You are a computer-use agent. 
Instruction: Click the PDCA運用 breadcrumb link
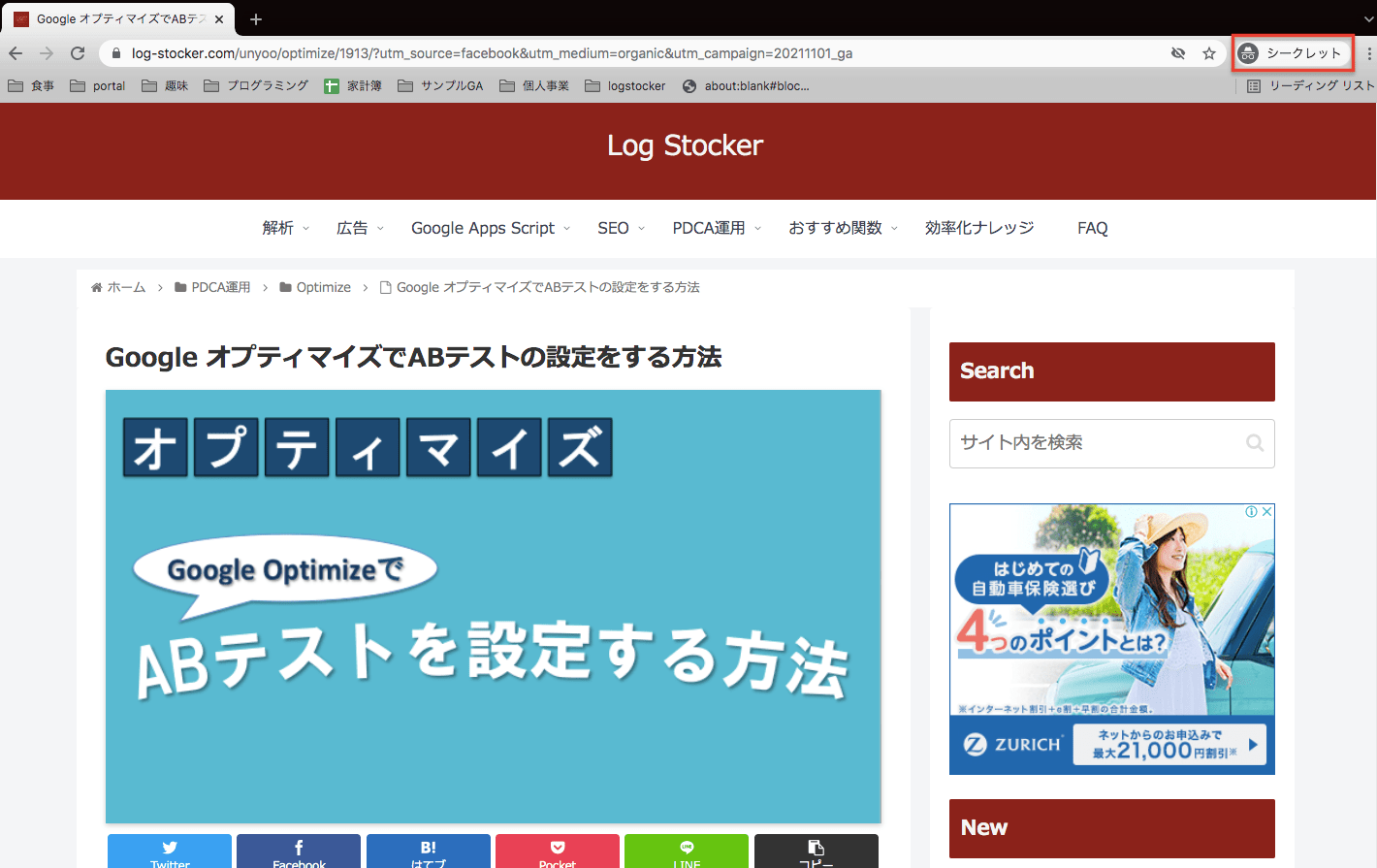click(x=212, y=287)
